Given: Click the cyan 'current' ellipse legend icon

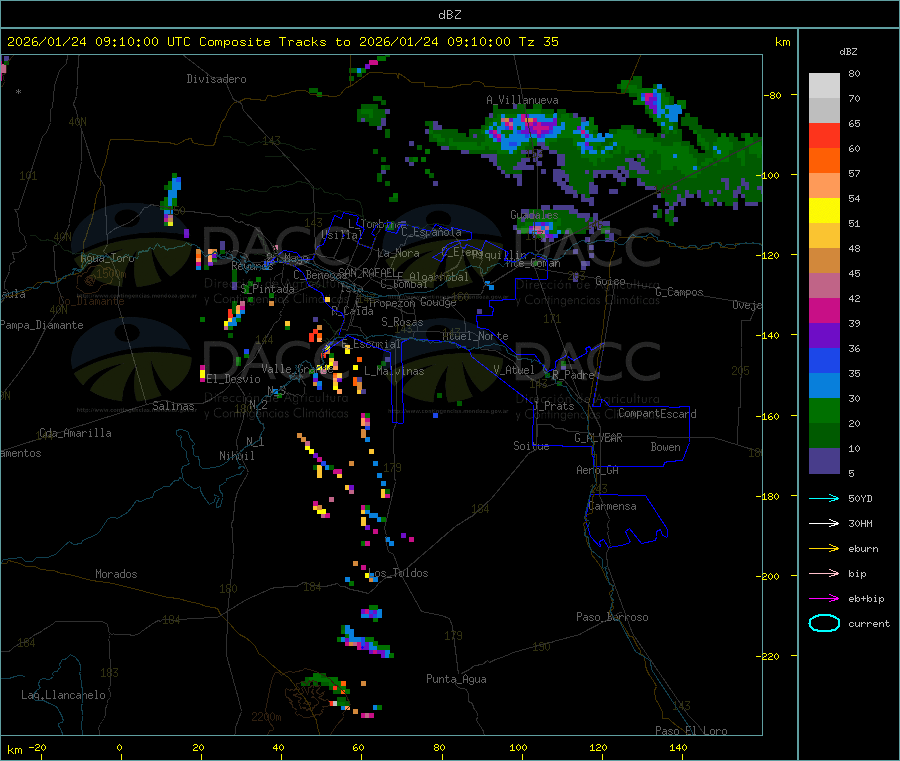Looking at the screenshot, I should tap(824, 623).
